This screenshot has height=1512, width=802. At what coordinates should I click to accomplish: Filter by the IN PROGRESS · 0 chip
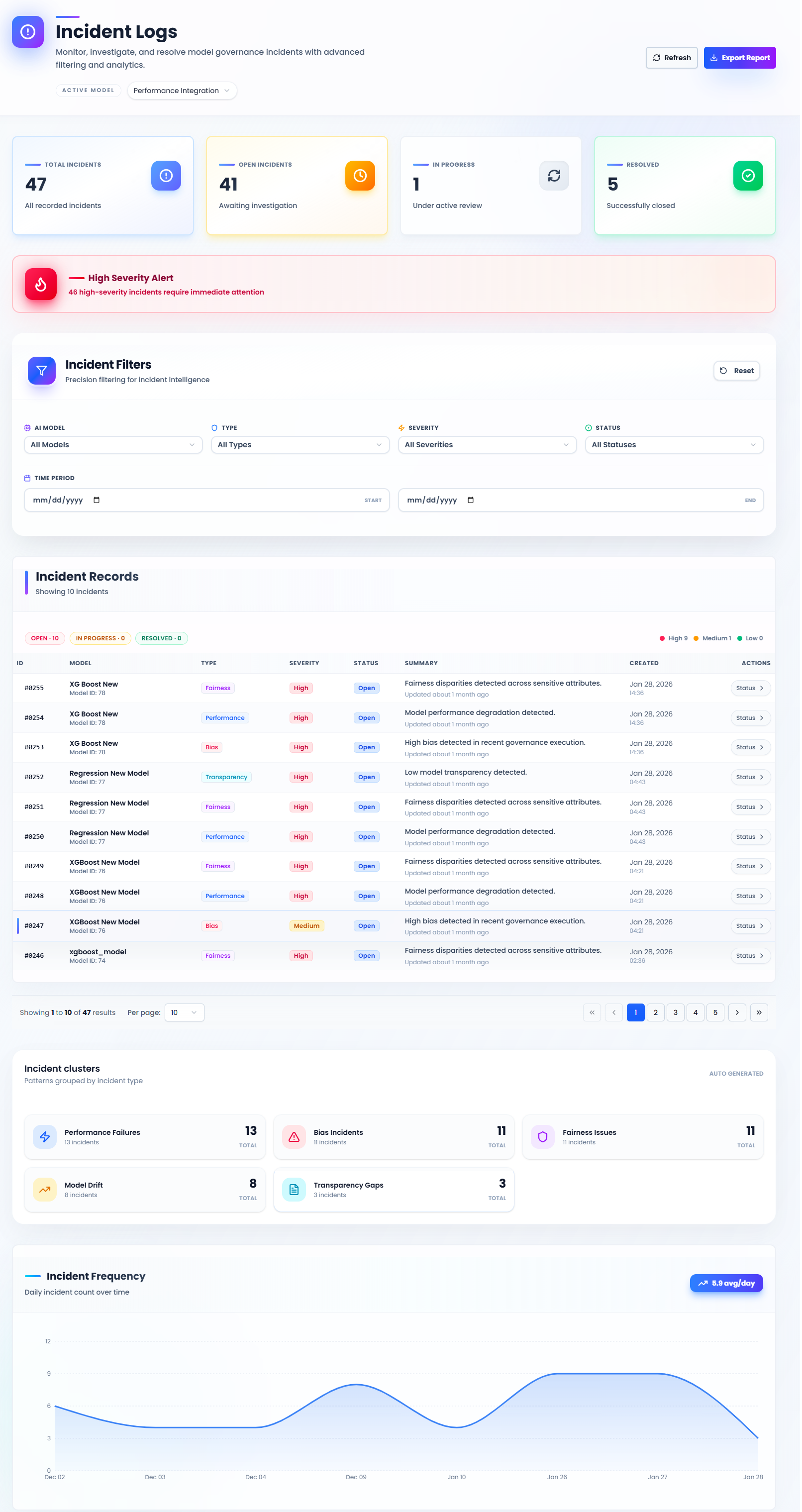[100, 638]
